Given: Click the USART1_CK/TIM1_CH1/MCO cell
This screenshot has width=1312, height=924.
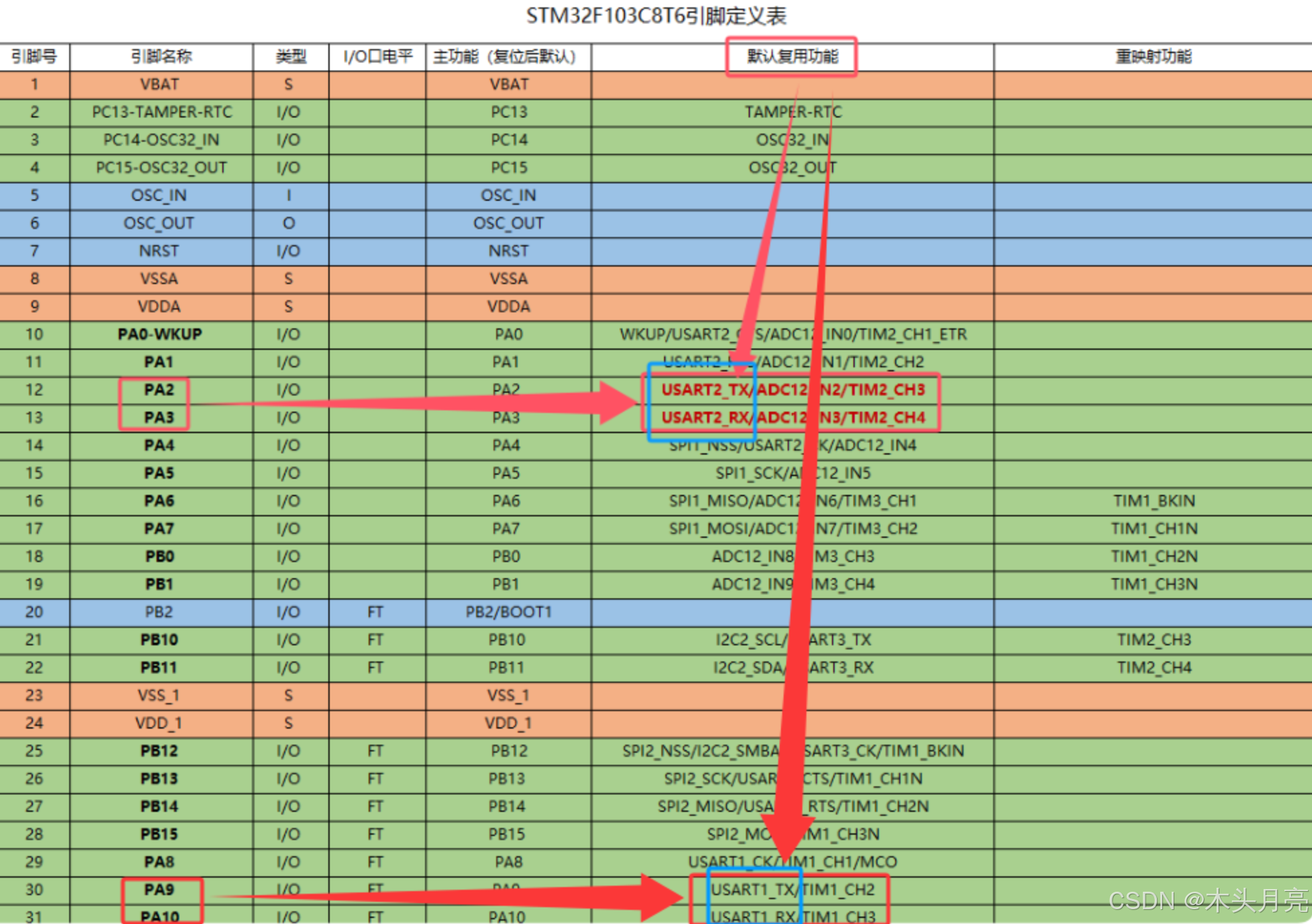Looking at the screenshot, I should pos(792,862).
